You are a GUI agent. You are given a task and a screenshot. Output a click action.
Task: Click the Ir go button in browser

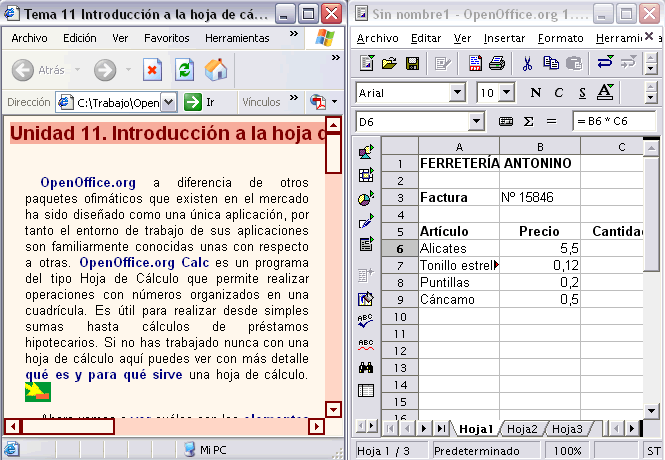pyautogui.click(x=201, y=102)
